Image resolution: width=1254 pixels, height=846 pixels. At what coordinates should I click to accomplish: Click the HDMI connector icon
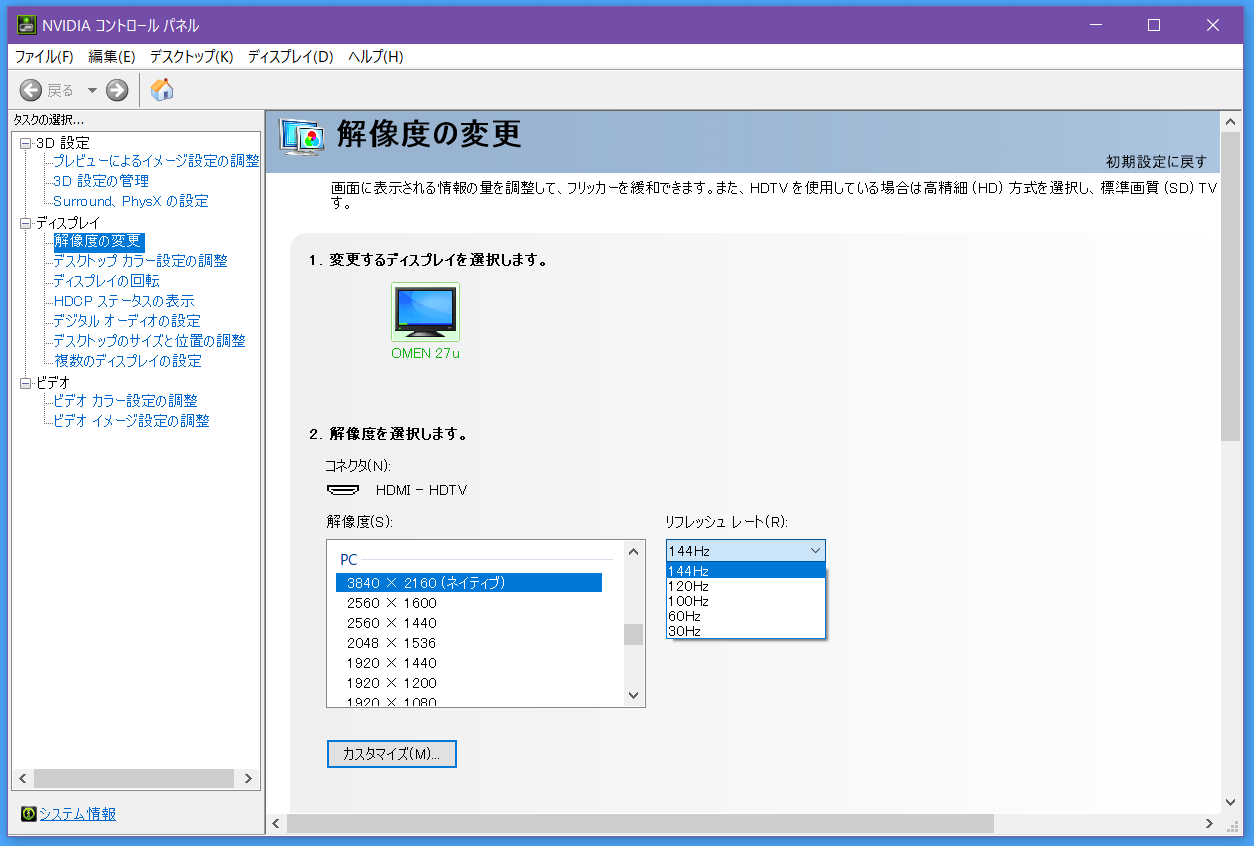coord(343,490)
